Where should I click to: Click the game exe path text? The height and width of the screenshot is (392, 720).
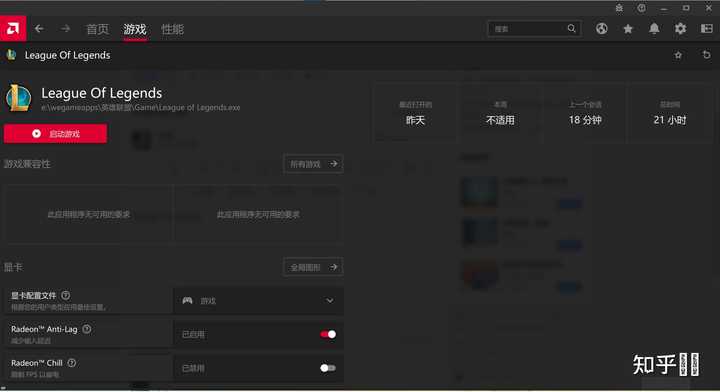point(141,107)
